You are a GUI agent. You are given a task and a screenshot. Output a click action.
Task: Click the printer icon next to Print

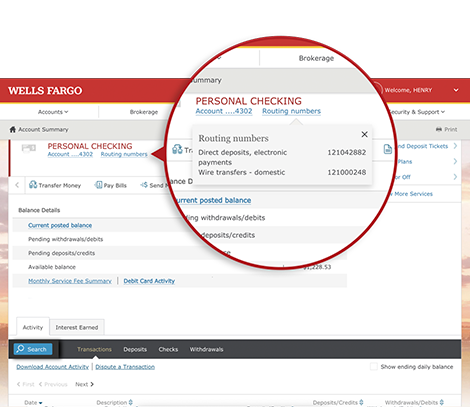tap(439, 129)
